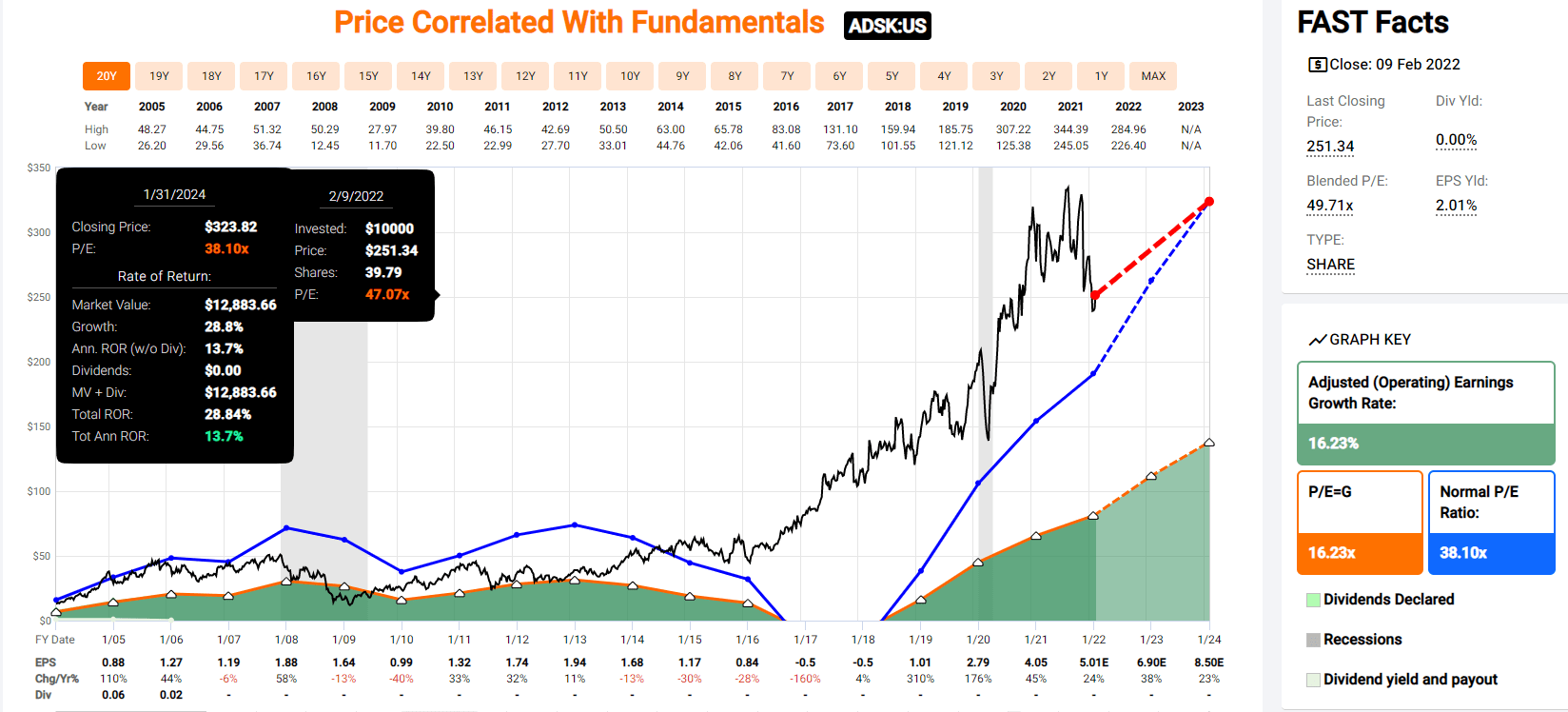Viewport: 1568px width, 712px height.
Task: Click the tooltip P/E 47.07x value
Action: tap(387, 294)
